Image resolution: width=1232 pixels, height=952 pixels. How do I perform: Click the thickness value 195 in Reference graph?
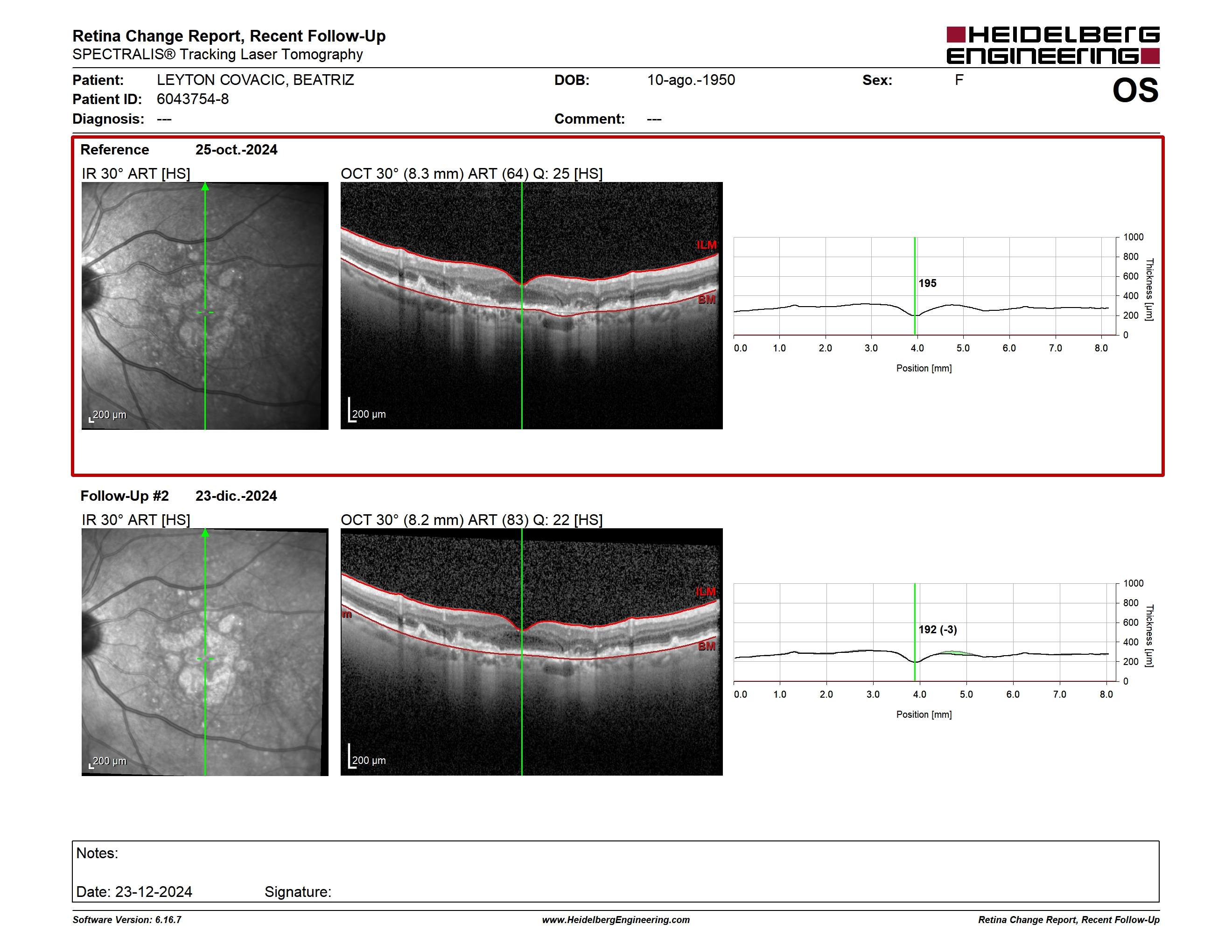(x=927, y=283)
